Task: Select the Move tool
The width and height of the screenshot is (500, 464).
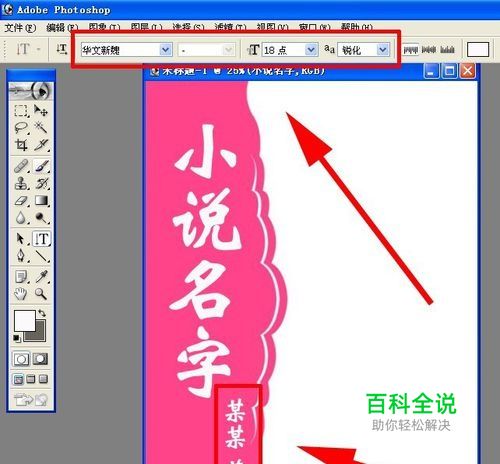Action: coord(41,110)
